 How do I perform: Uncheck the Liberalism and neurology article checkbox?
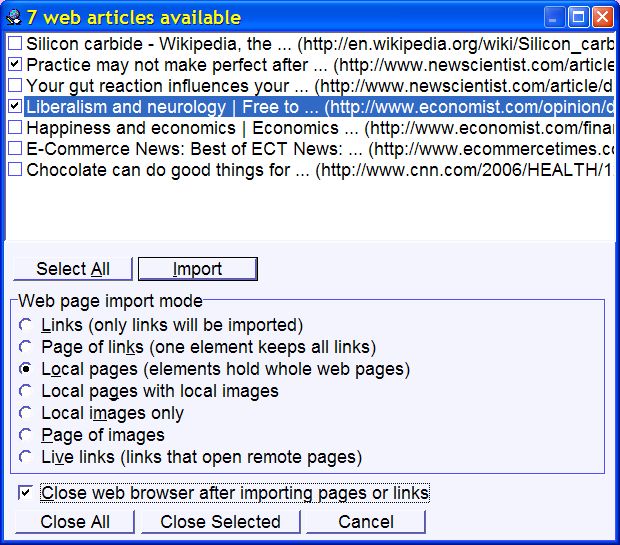point(15,106)
